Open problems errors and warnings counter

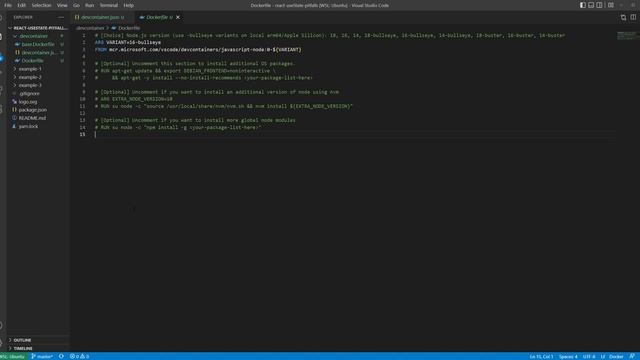[x=79, y=356]
